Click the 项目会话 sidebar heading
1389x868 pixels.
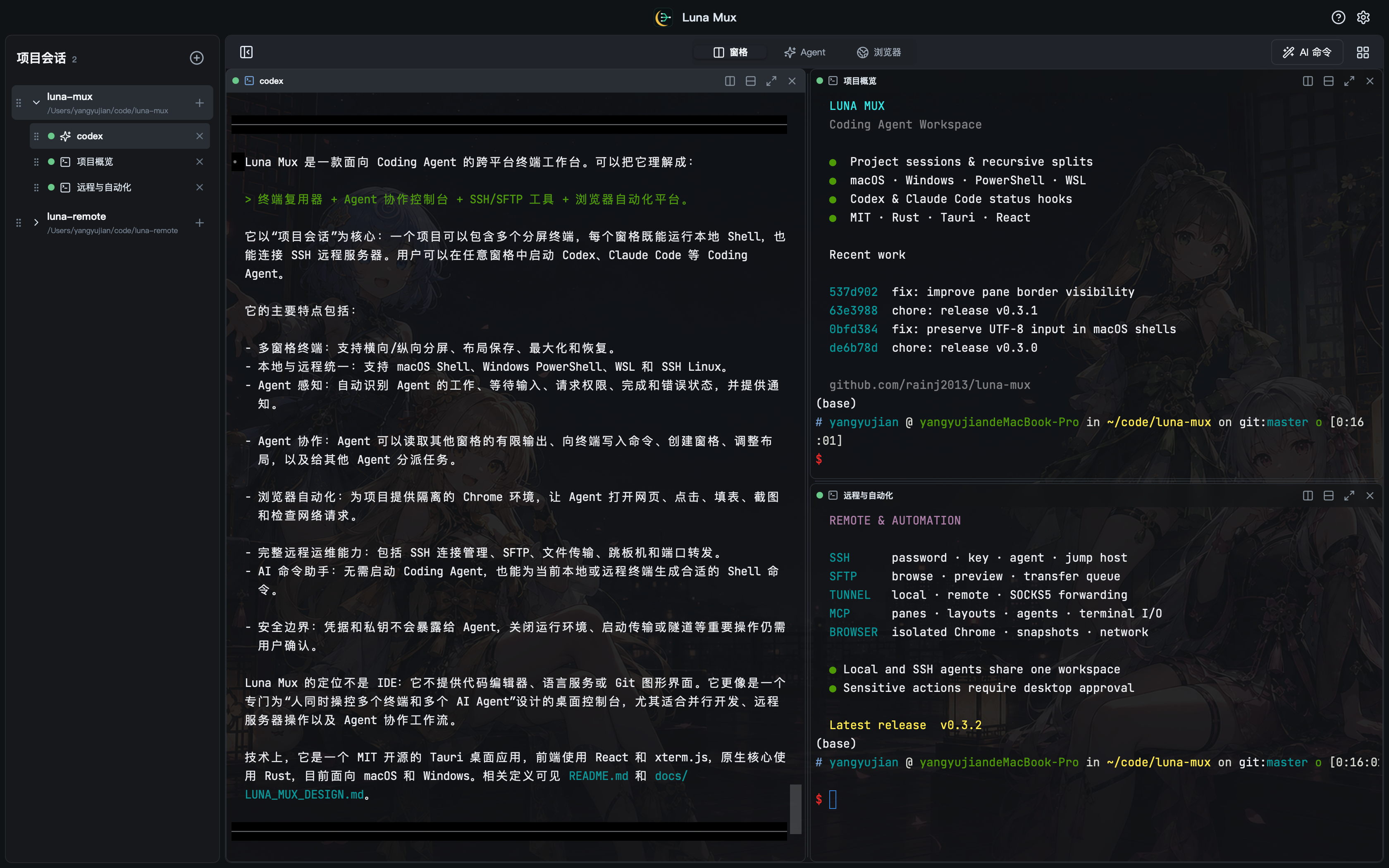(x=41, y=58)
